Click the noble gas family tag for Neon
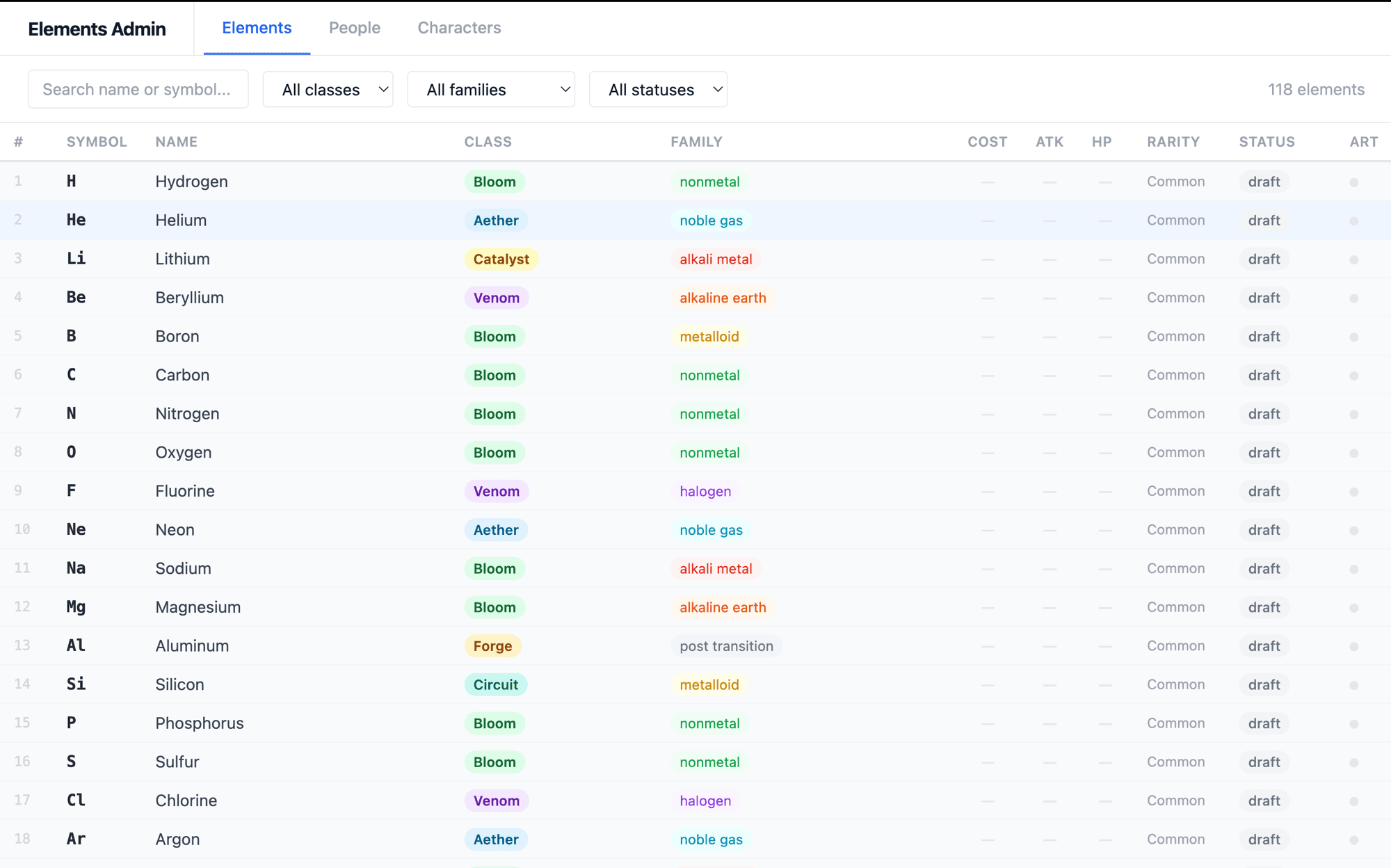Viewport: 1391px width, 868px height. pos(711,530)
